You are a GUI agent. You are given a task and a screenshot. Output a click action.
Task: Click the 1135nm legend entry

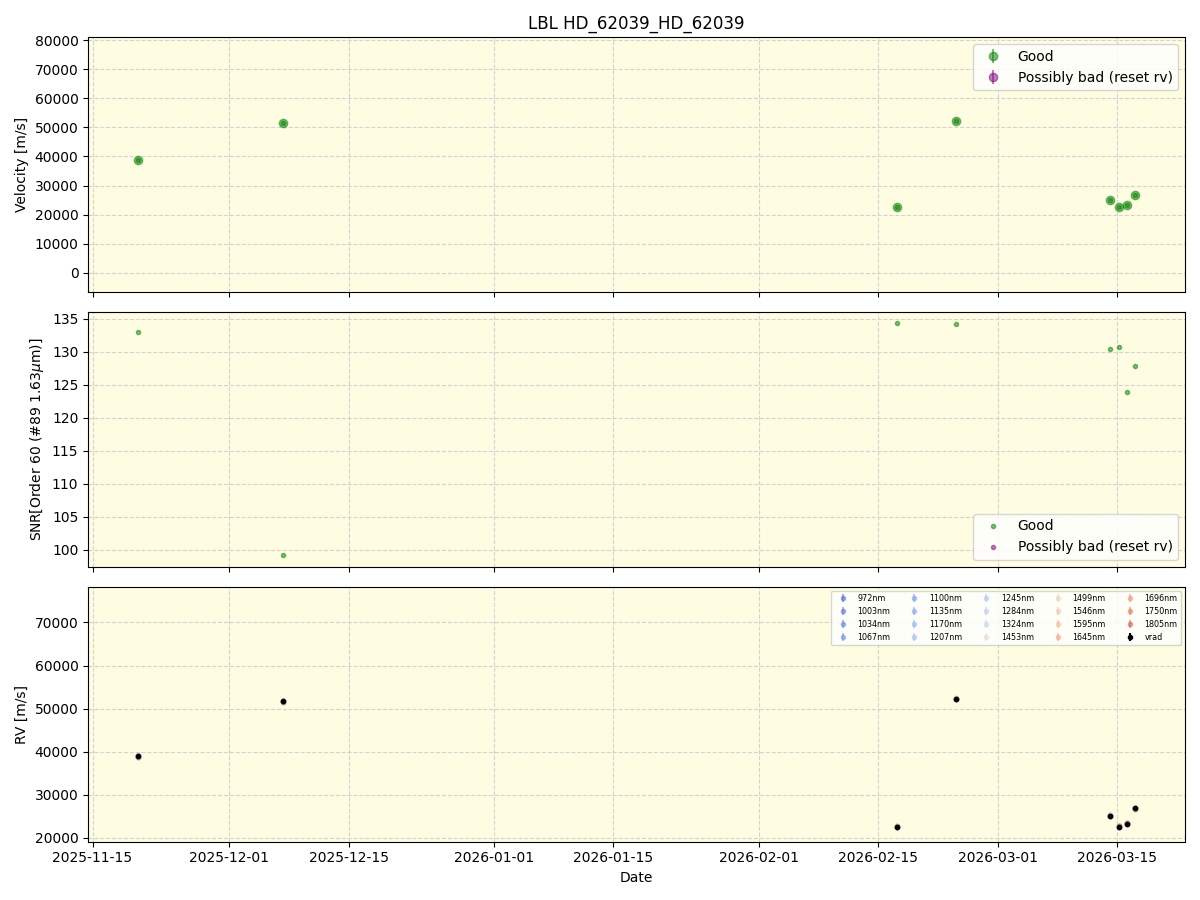(936, 611)
